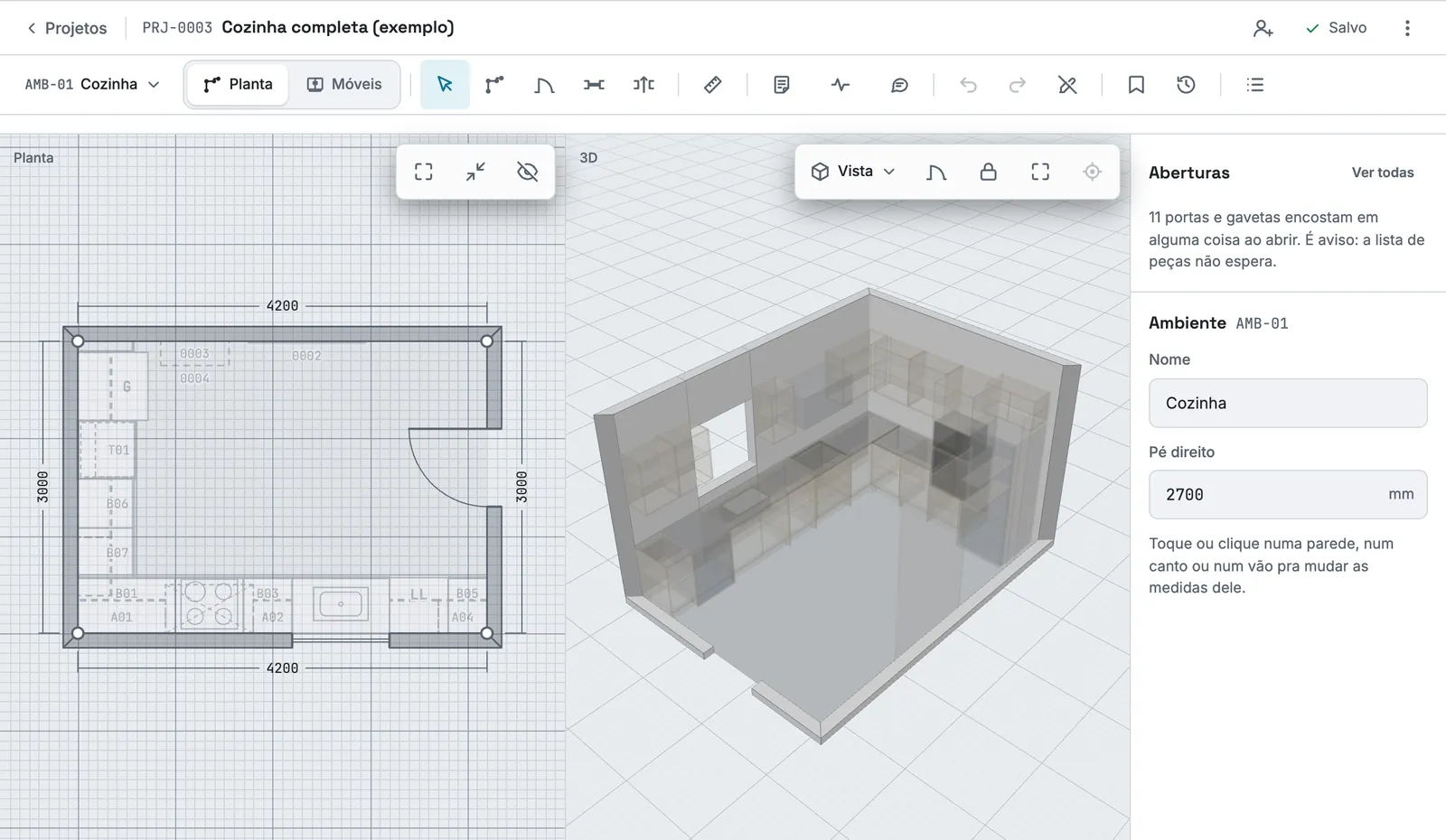Select the left 3000 dimension label in plan
Image resolution: width=1446 pixels, height=840 pixels.
point(42,487)
